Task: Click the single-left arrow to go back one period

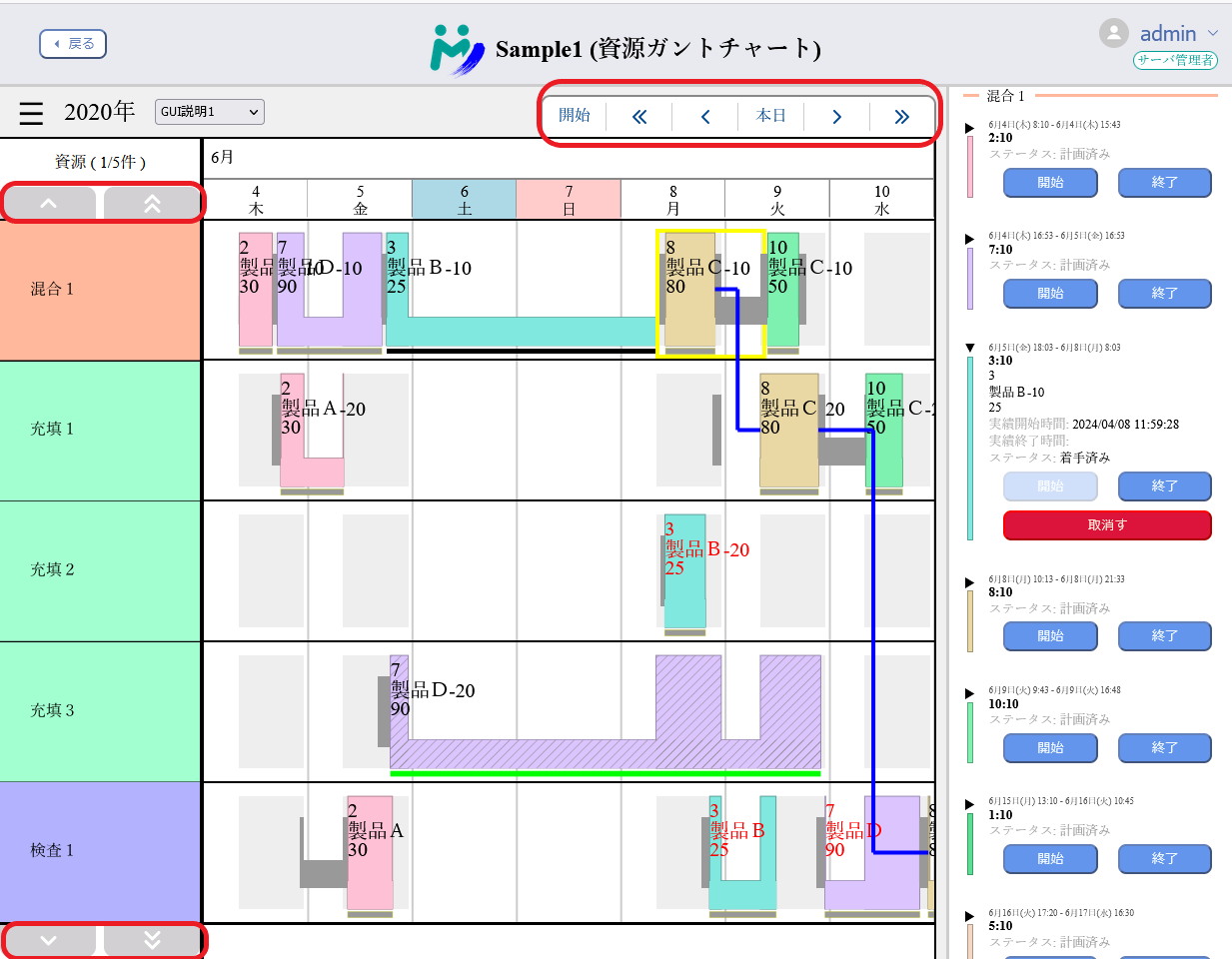Action: click(x=705, y=116)
